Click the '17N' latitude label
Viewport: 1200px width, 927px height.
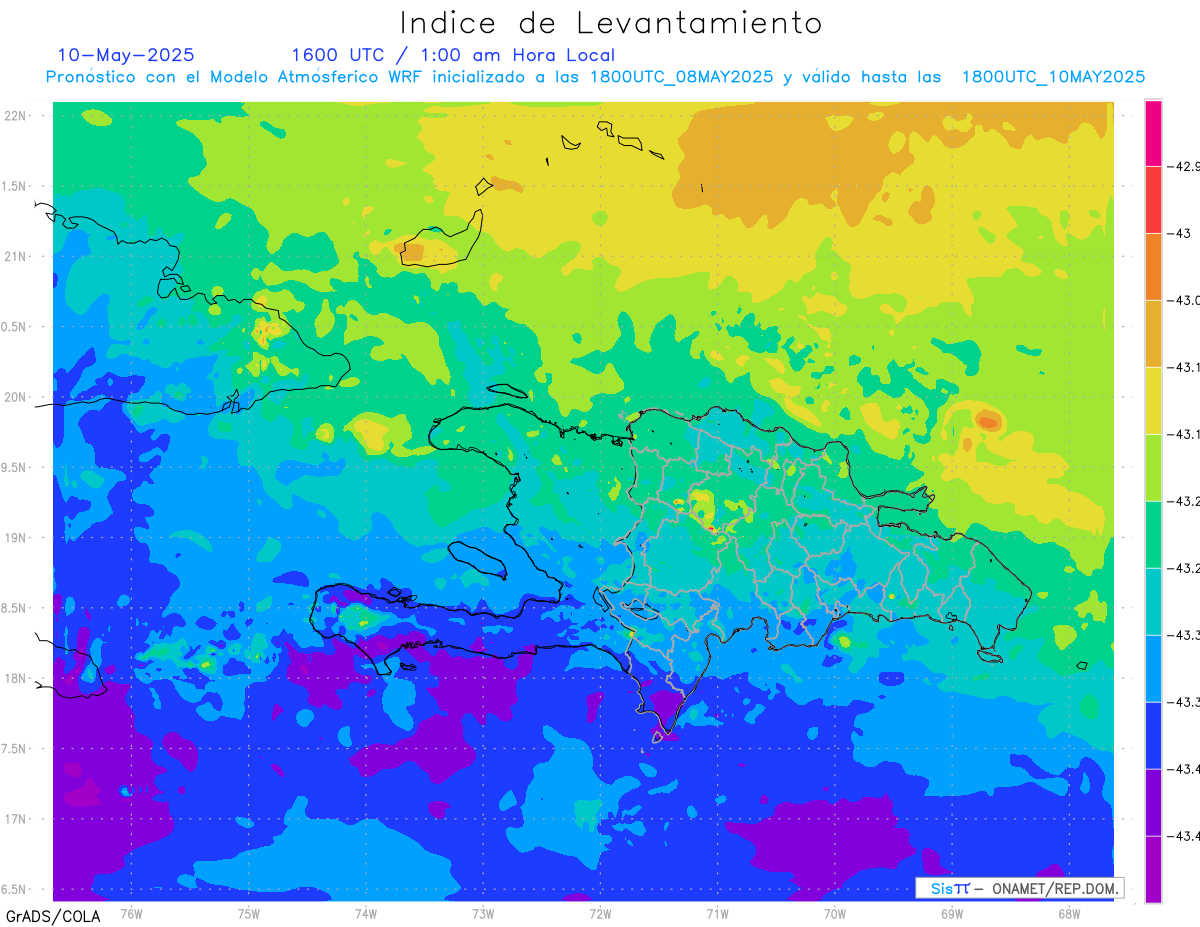(15, 819)
